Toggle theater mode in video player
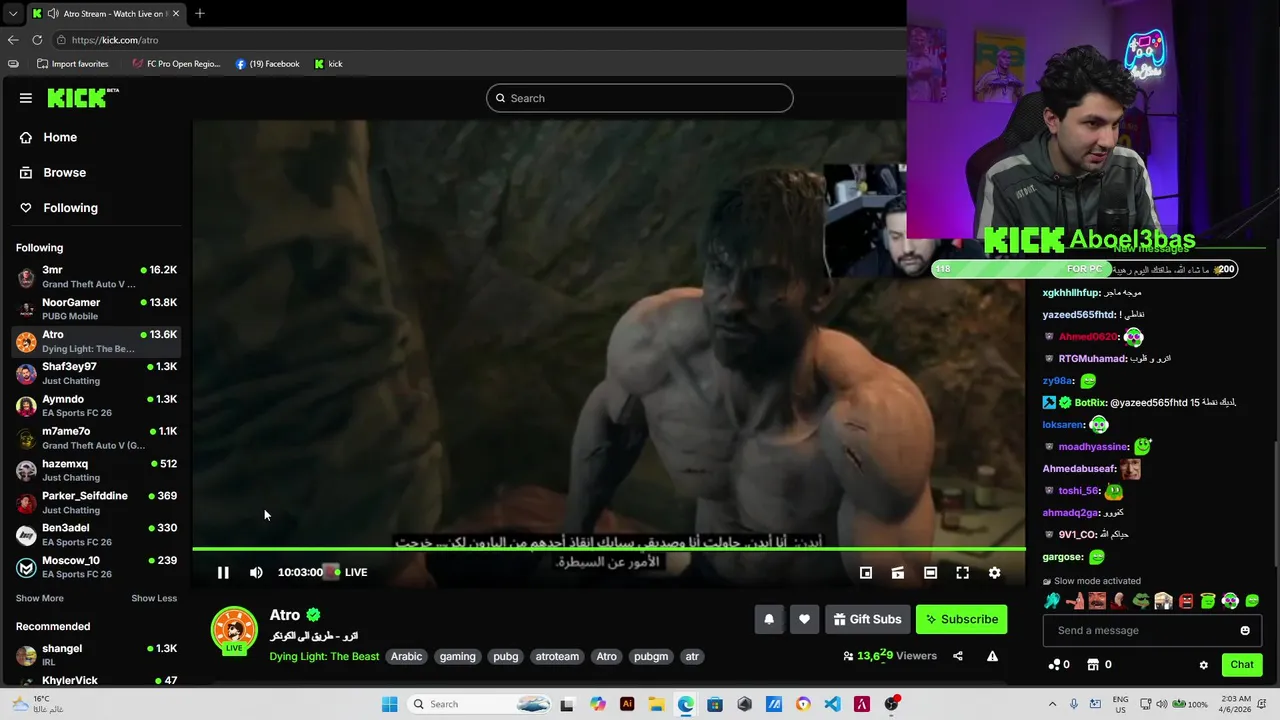The image size is (1280, 720). (930, 572)
